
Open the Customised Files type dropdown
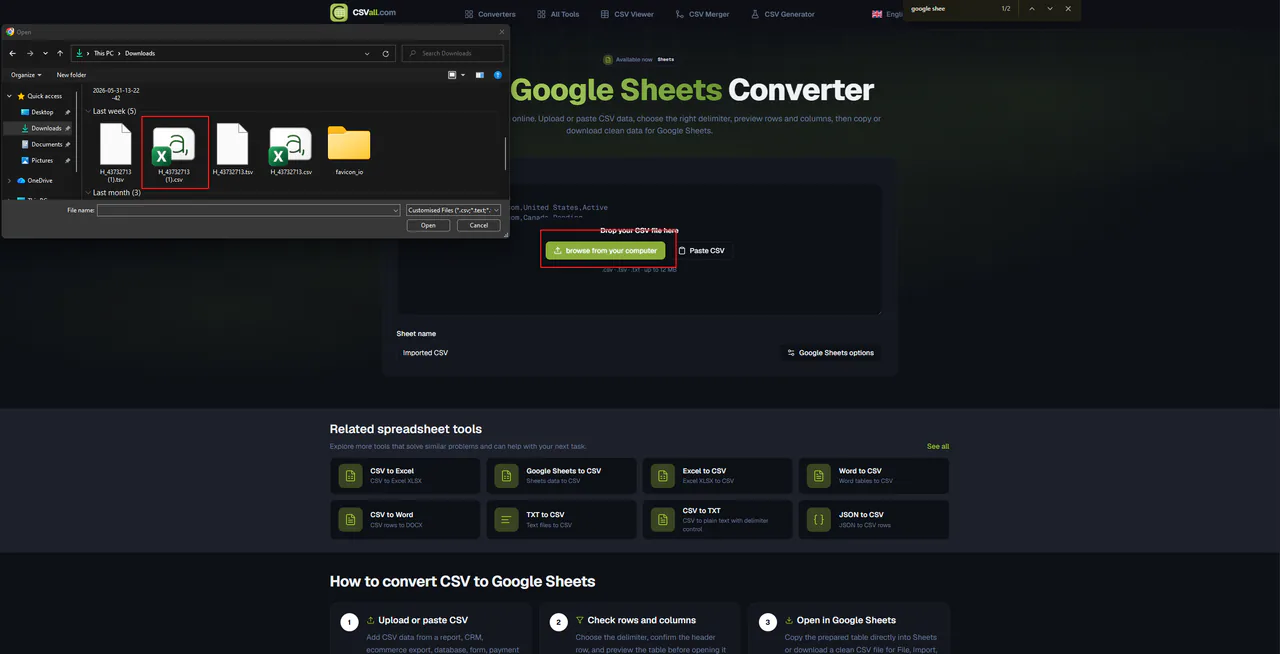(x=453, y=211)
